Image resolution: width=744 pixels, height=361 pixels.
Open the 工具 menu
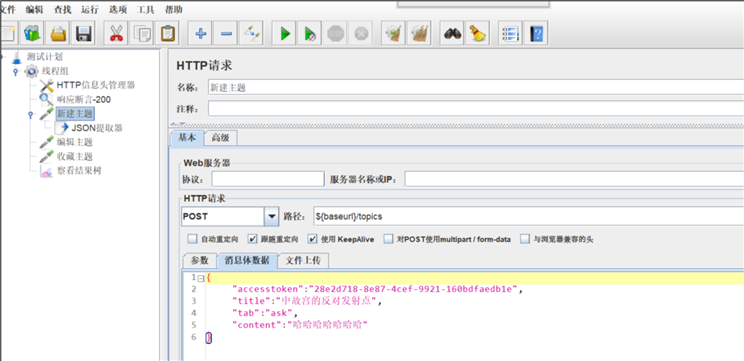point(145,9)
